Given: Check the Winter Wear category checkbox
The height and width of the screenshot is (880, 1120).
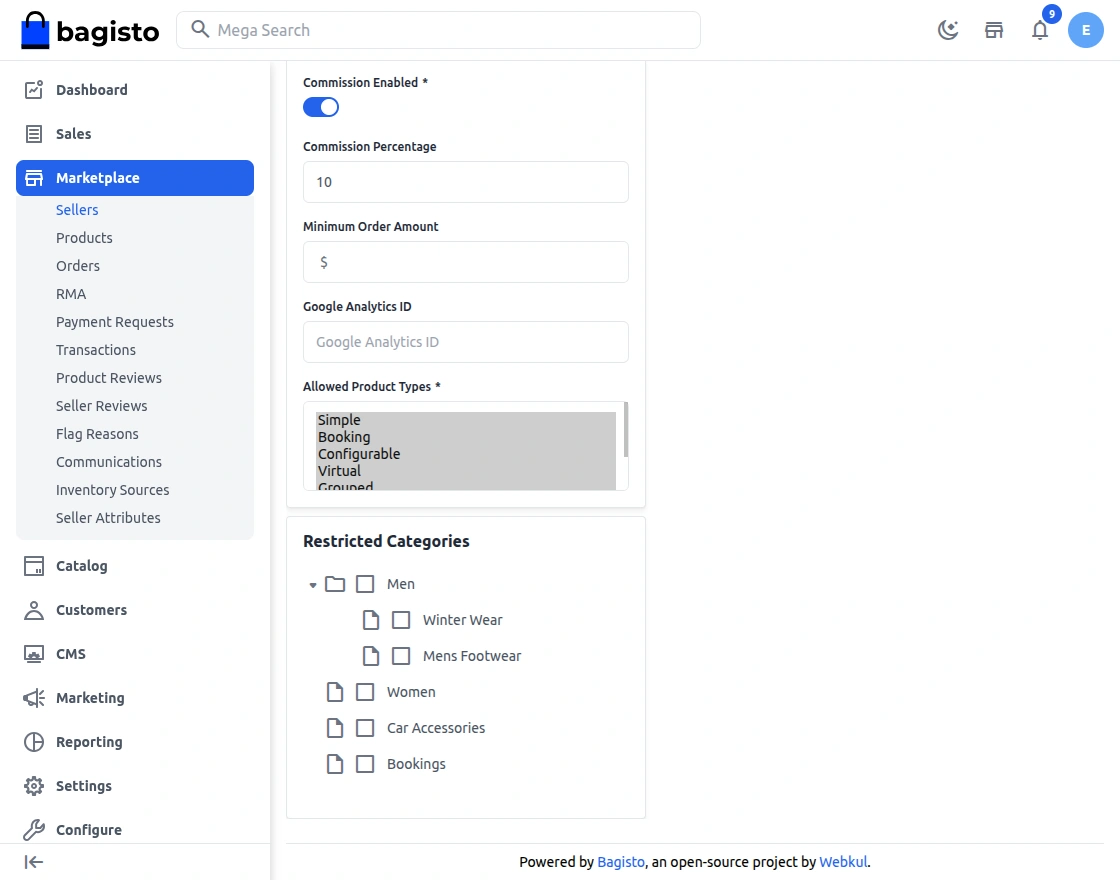Looking at the screenshot, I should point(401,620).
